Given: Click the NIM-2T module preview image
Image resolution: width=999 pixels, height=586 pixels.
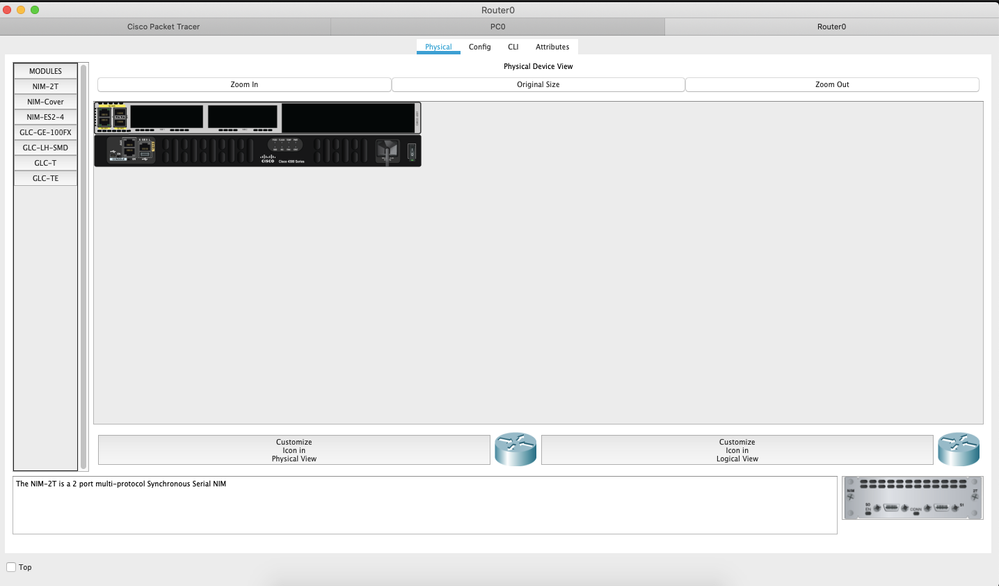Looking at the screenshot, I should 912,498.
